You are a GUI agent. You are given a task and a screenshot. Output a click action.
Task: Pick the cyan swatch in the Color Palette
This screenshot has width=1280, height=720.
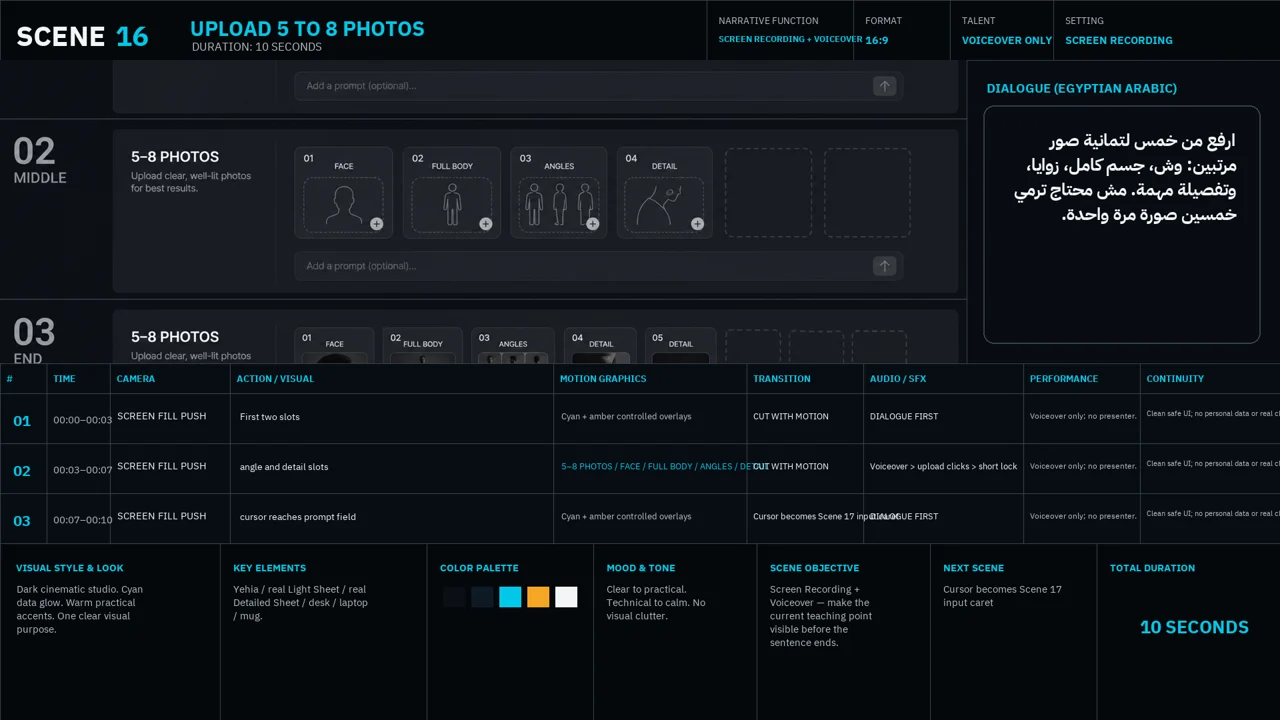510,597
